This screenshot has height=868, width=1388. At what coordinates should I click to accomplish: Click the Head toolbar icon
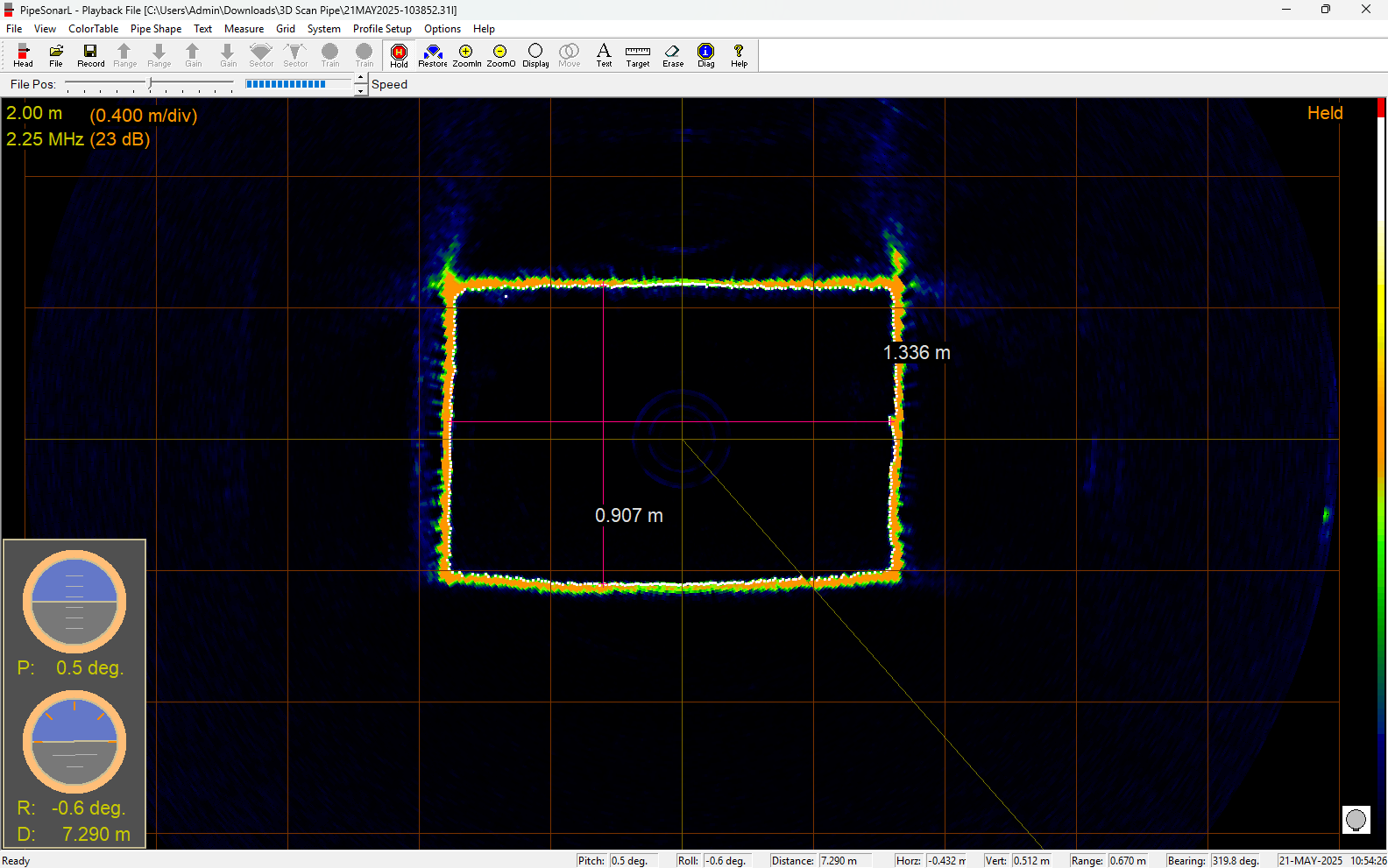pos(23,55)
